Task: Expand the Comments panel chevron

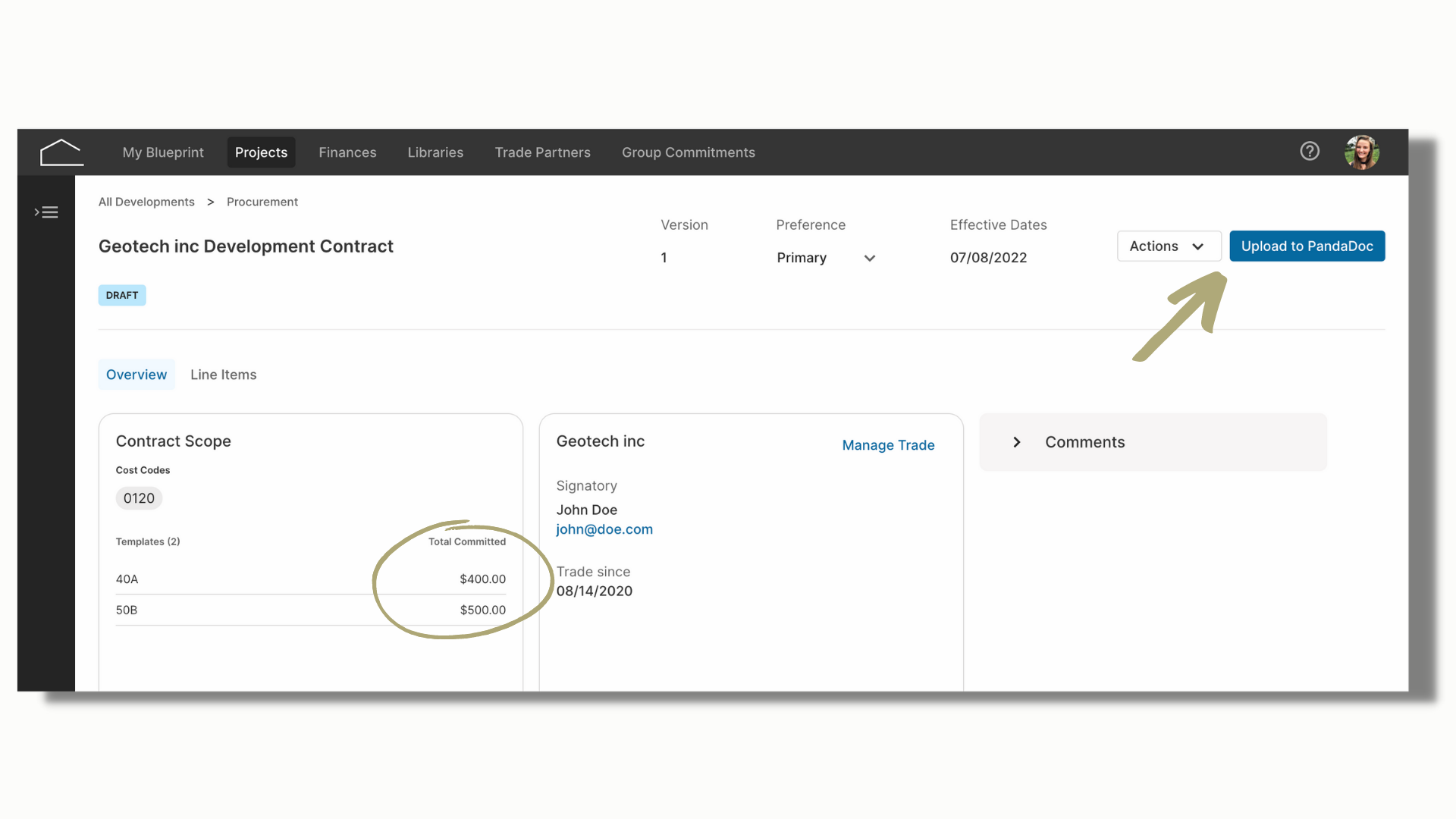Action: pos(1017,442)
